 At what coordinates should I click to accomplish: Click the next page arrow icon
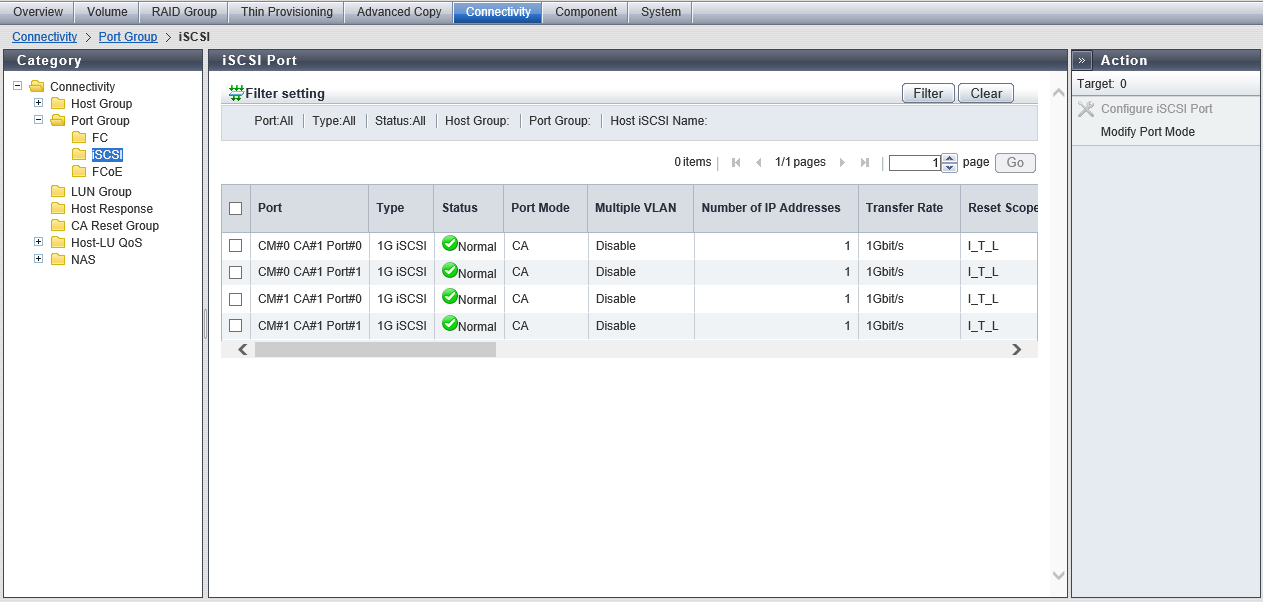(842, 162)
